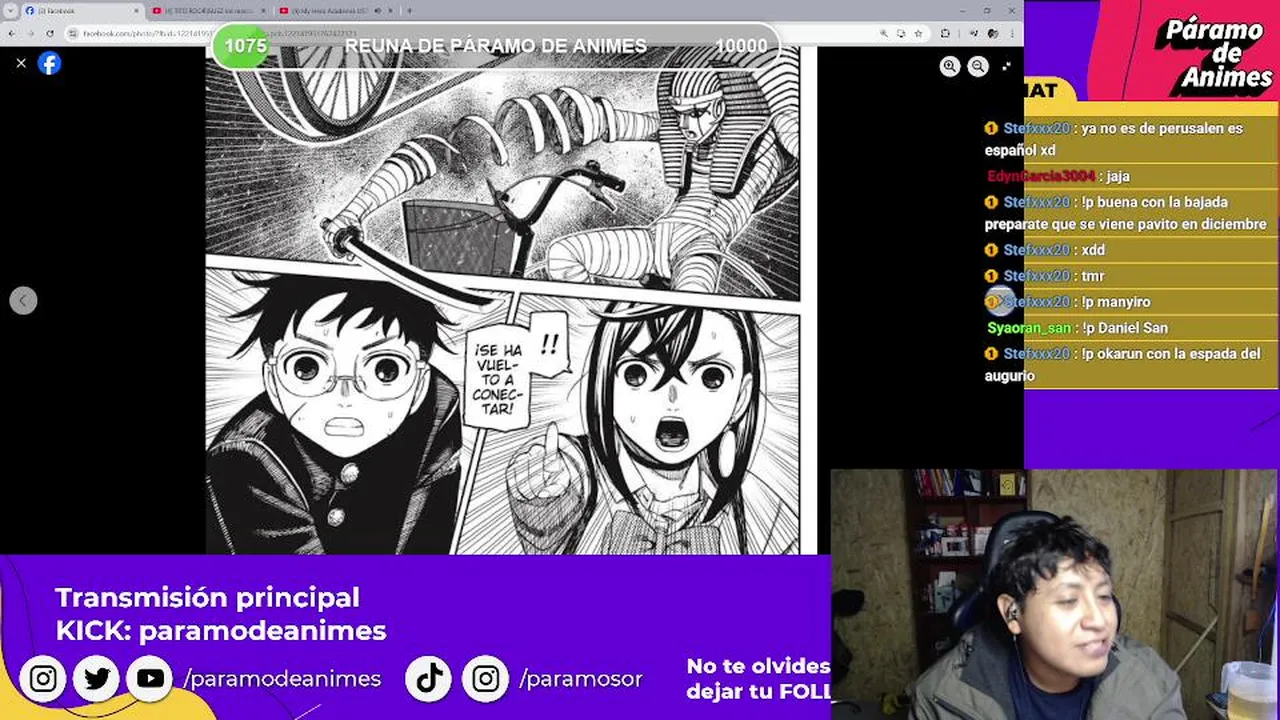This screenshot has width=1280, height=720.
Task: Click the /paramosor handle text
Action: (x=581, y=679)
